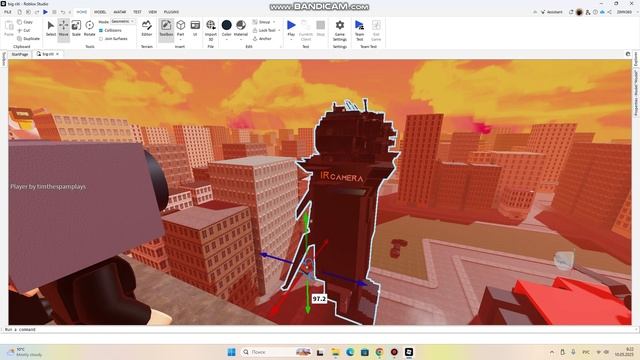Start a Team Test
640x360 pixels.
[359, 29]
